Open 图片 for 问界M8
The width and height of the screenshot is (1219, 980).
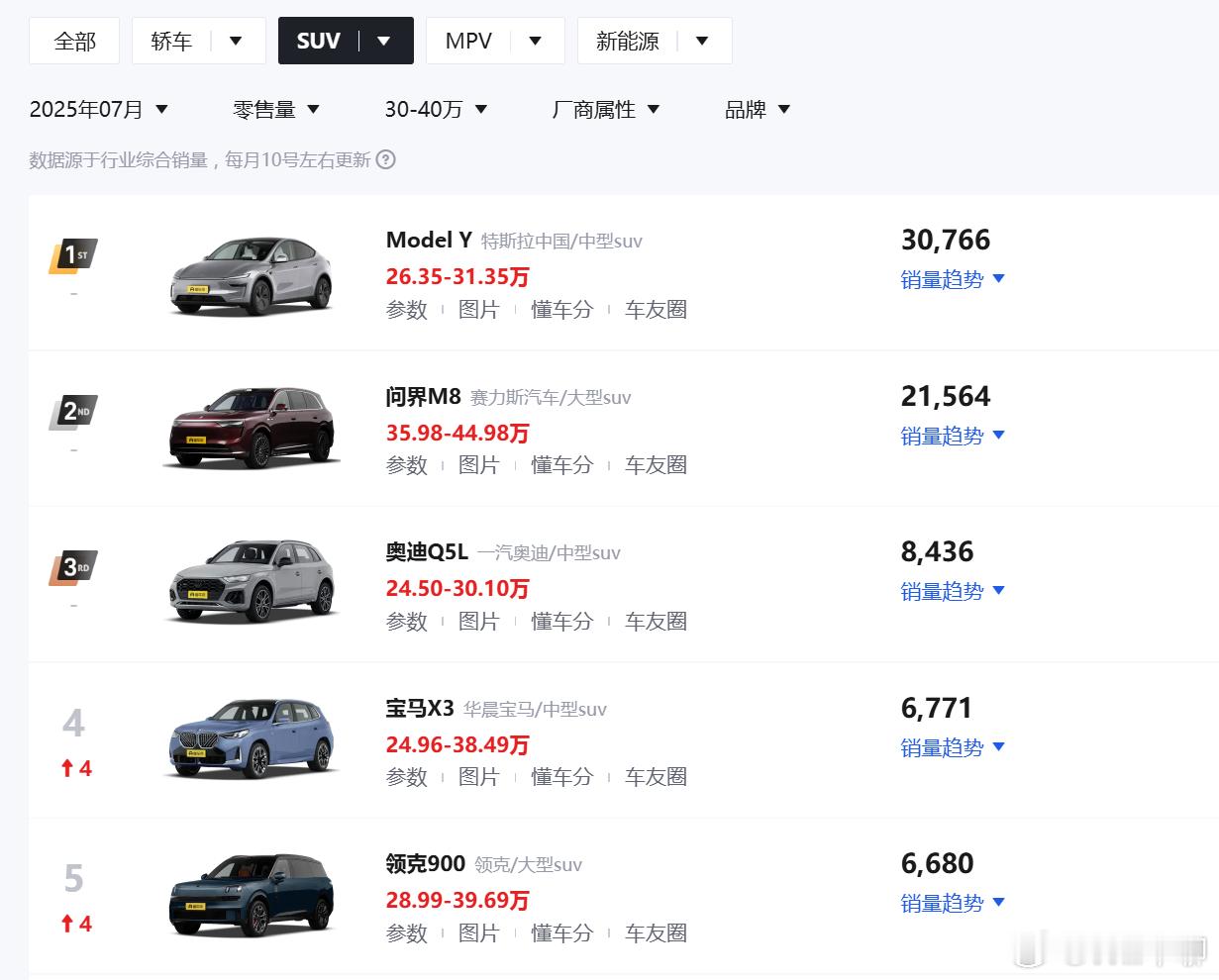click(479, 465)
